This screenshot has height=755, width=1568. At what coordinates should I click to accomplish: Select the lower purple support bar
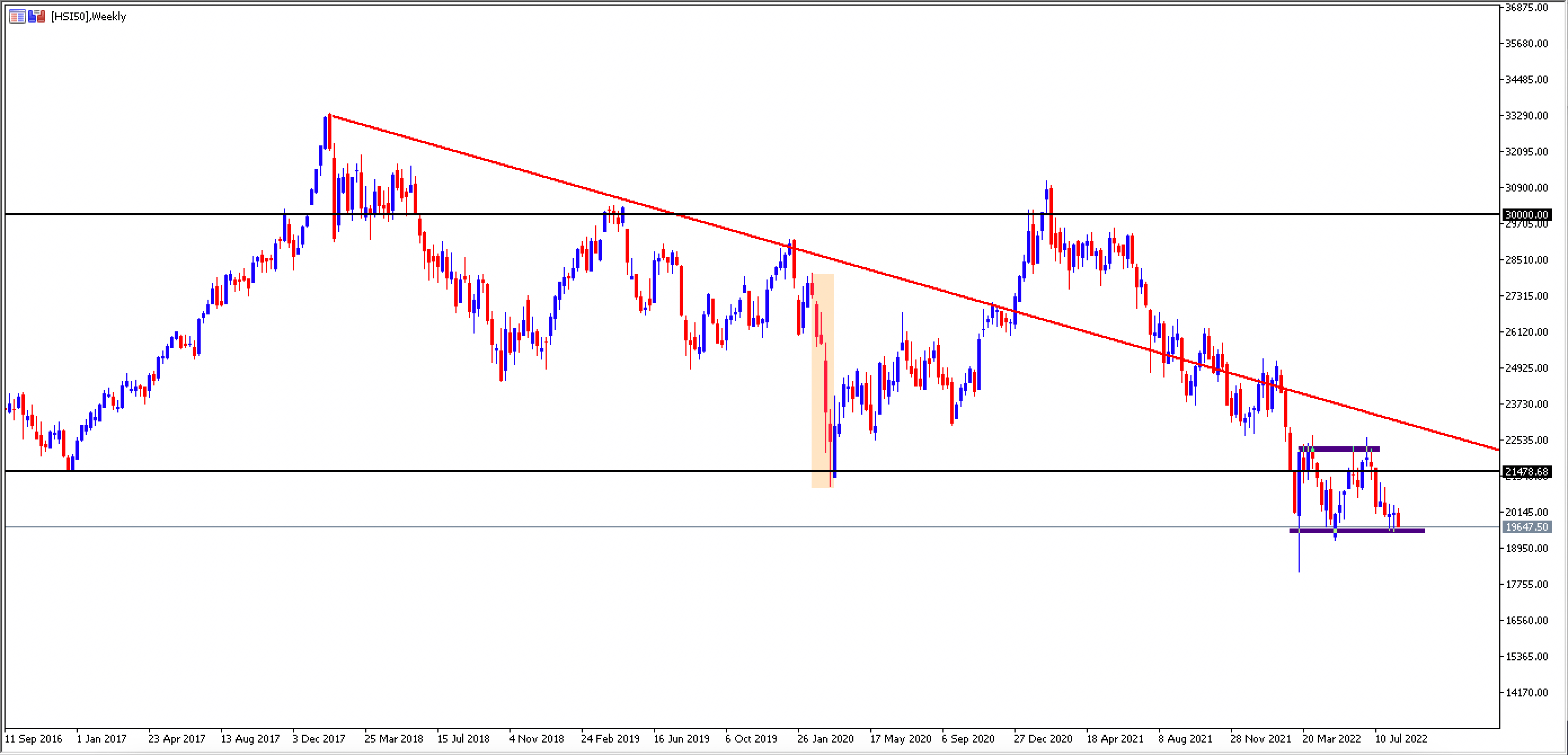click(x=1357, y=531)
